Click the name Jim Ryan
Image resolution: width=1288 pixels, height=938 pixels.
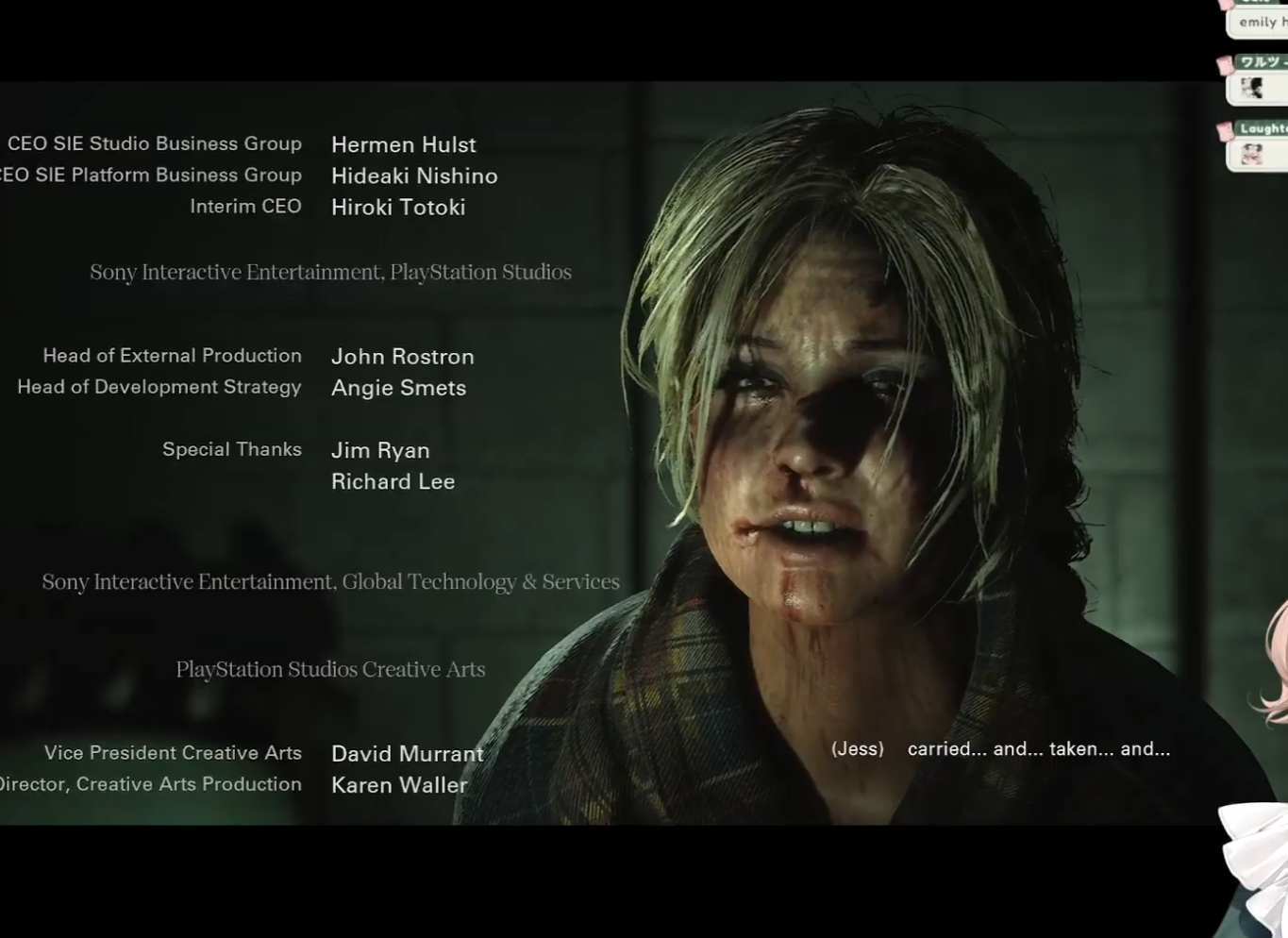(x=380, y=450)
